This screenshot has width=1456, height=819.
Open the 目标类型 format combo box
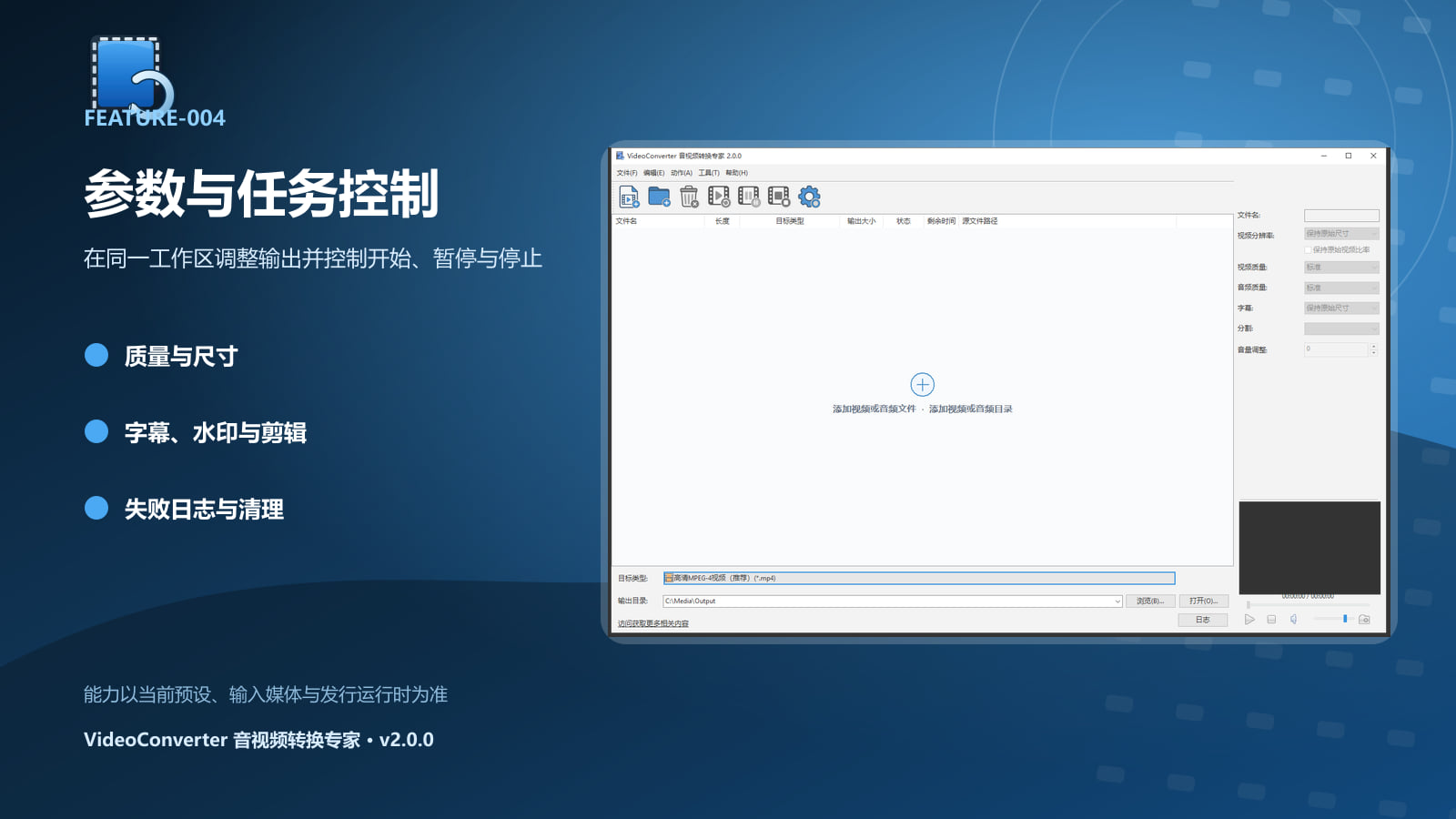919,578
